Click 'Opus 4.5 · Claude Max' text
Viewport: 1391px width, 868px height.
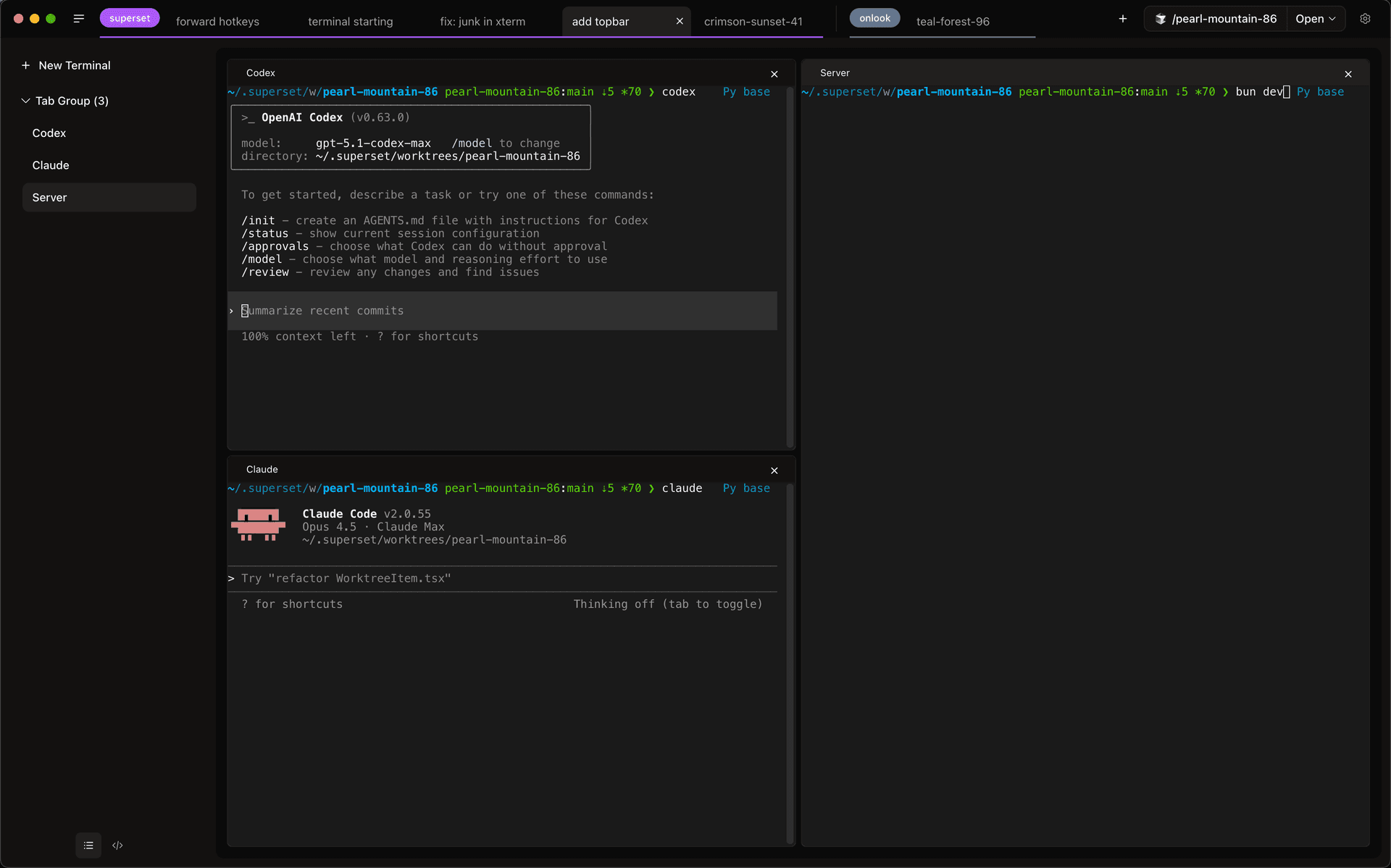373,527
